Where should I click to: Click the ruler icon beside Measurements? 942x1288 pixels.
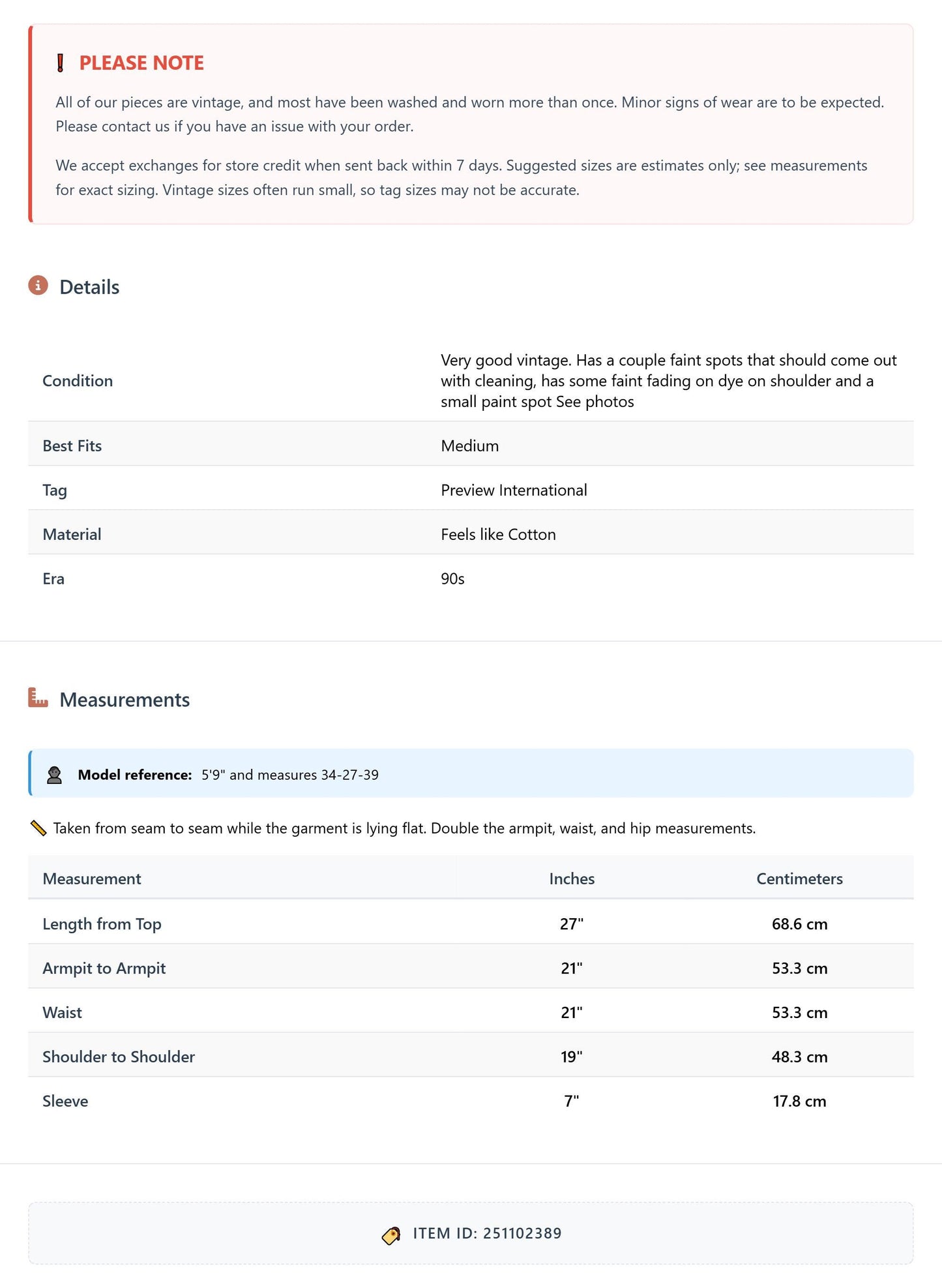tap(38, 698)
